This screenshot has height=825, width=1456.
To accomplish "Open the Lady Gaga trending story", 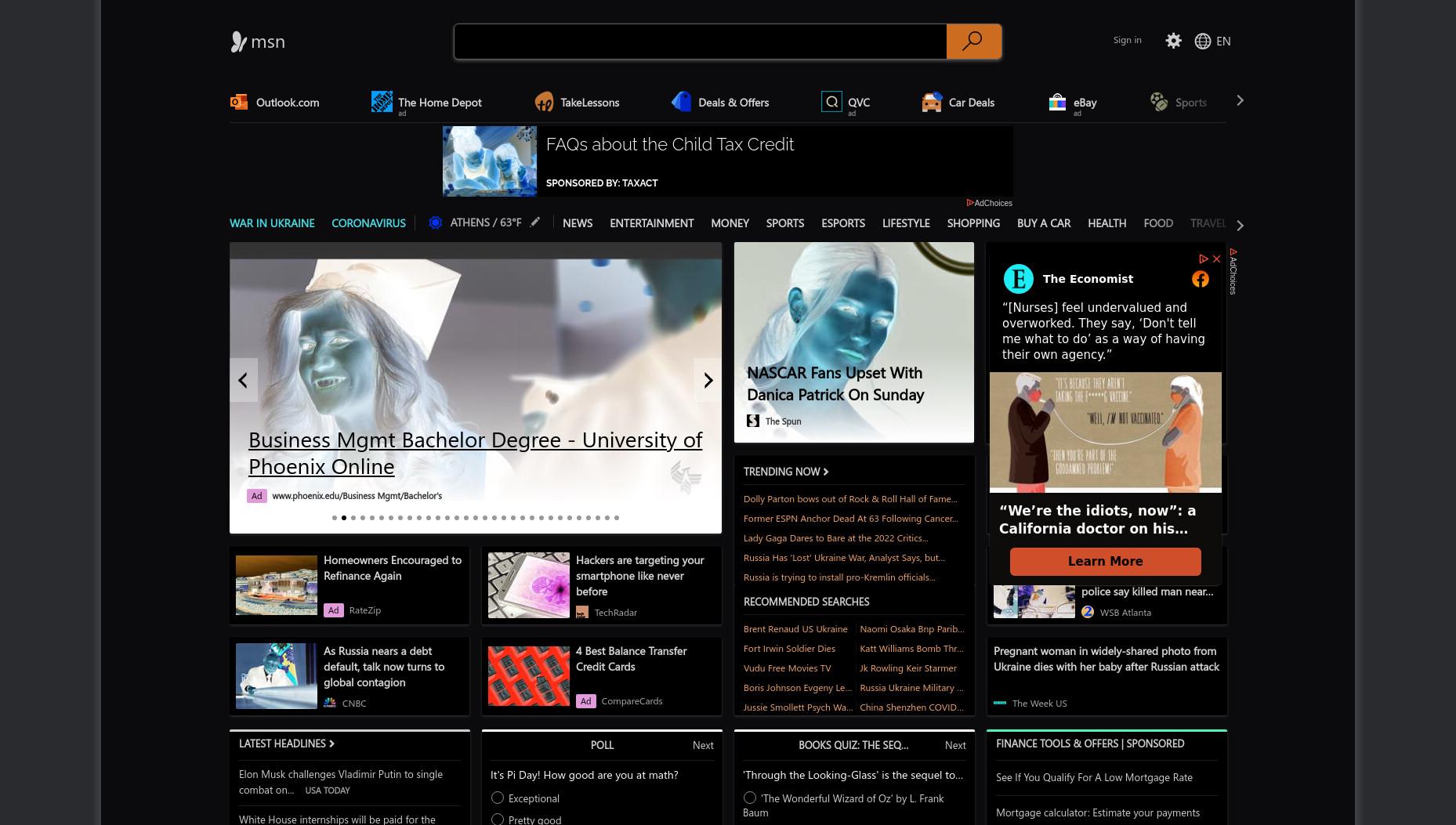I will (x=835, y=538).
